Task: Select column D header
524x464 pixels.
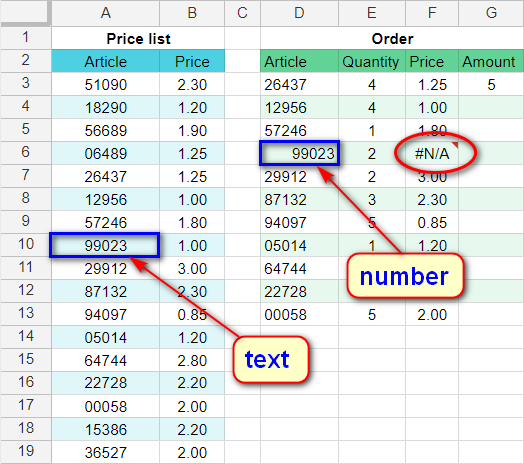Action: pyautogui.click(x=299, y=13)
